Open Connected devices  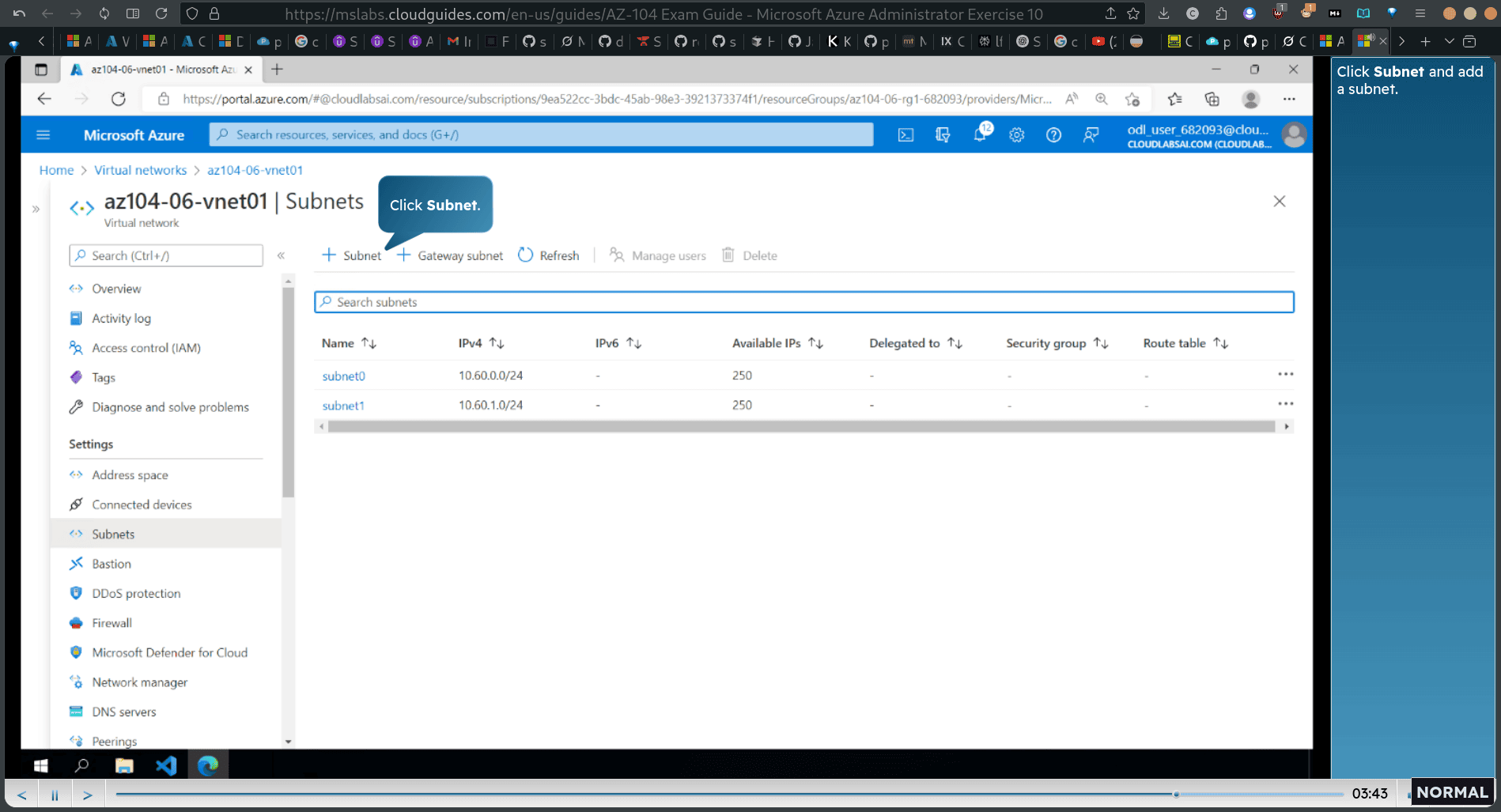click(142, 504)
